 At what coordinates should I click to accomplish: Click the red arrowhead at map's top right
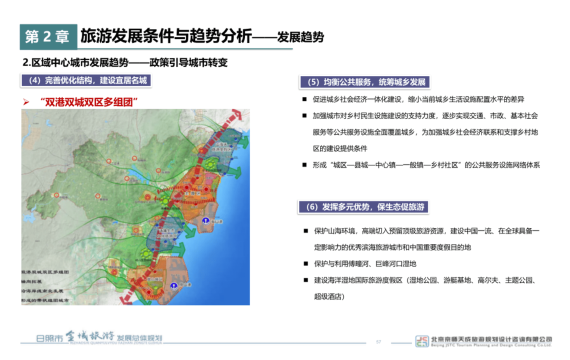pos(237,115)
